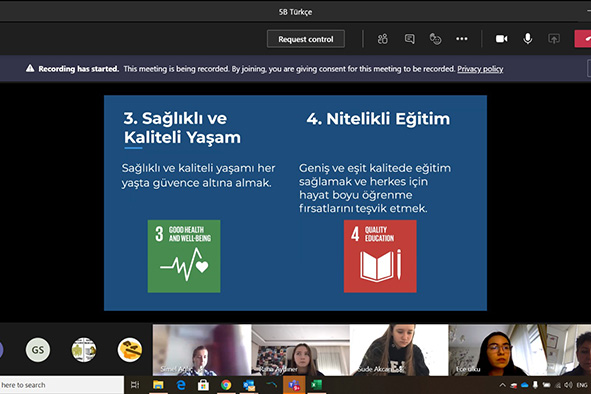Image resolution: width=591 pixels, height=394 pixels.
Task: Toggle the camera on or off
Action: click(x=501, y=39)
